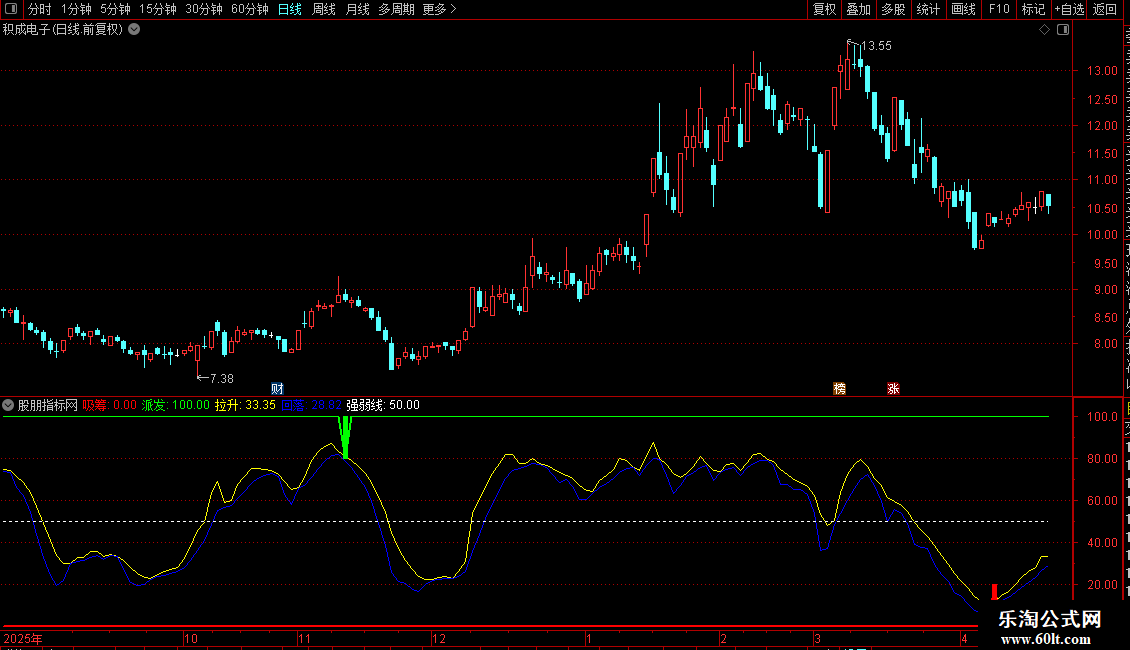Viewport: 1130px width, 650px height.
Task: Switch to 5分钟 period
Action: tap(115, 9)
